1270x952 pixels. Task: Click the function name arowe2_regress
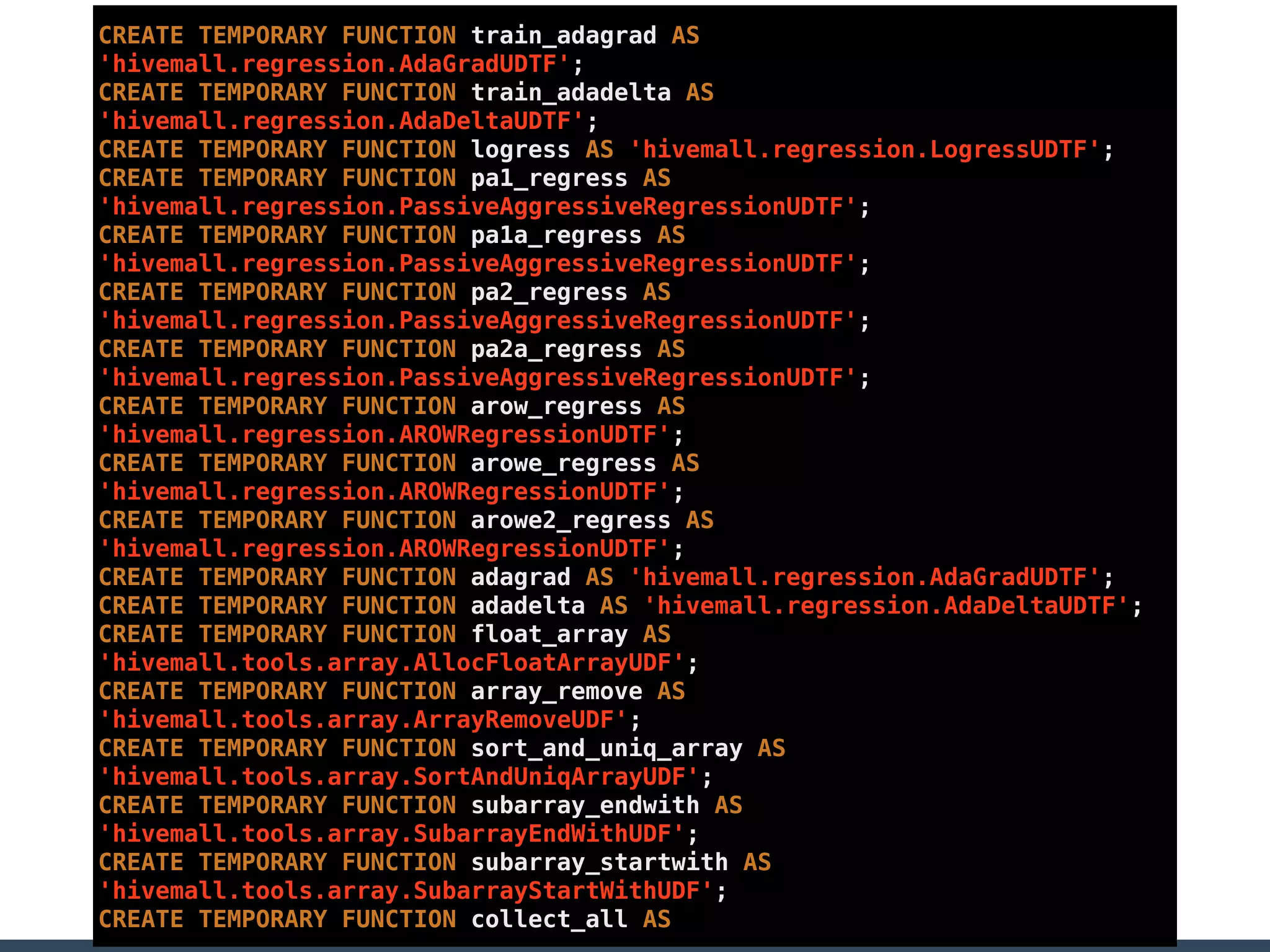pos(571,521)
